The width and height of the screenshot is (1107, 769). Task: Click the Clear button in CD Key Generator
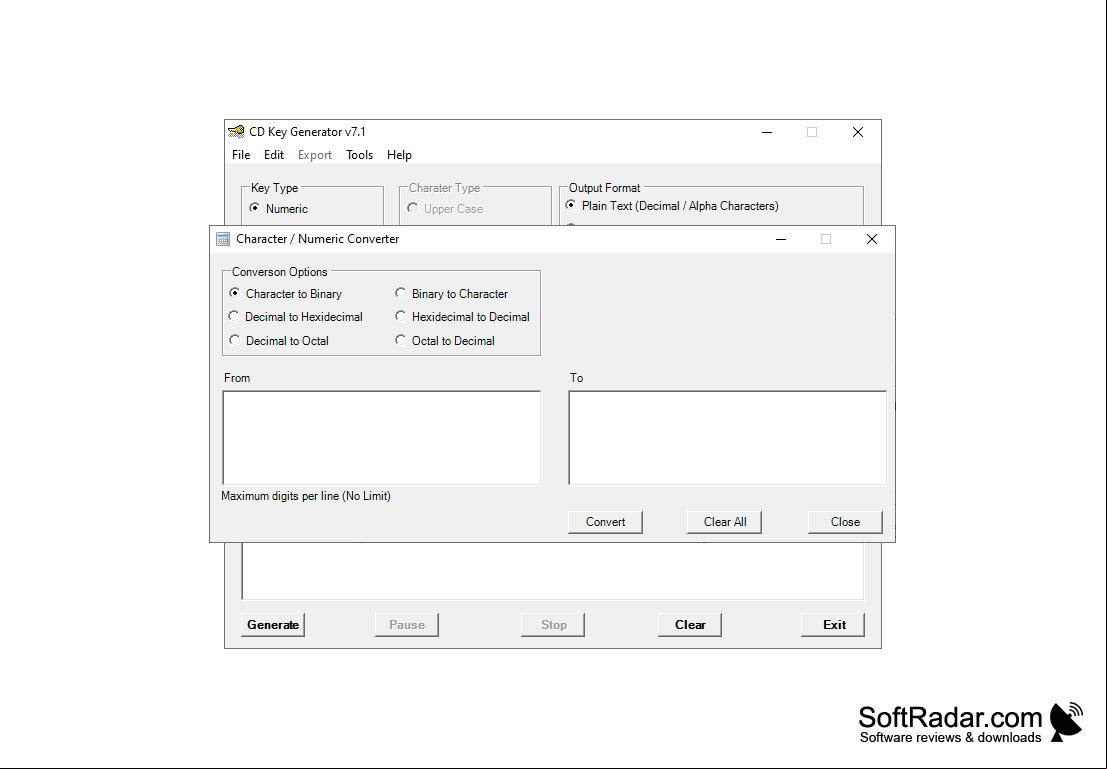pos(690,625)
